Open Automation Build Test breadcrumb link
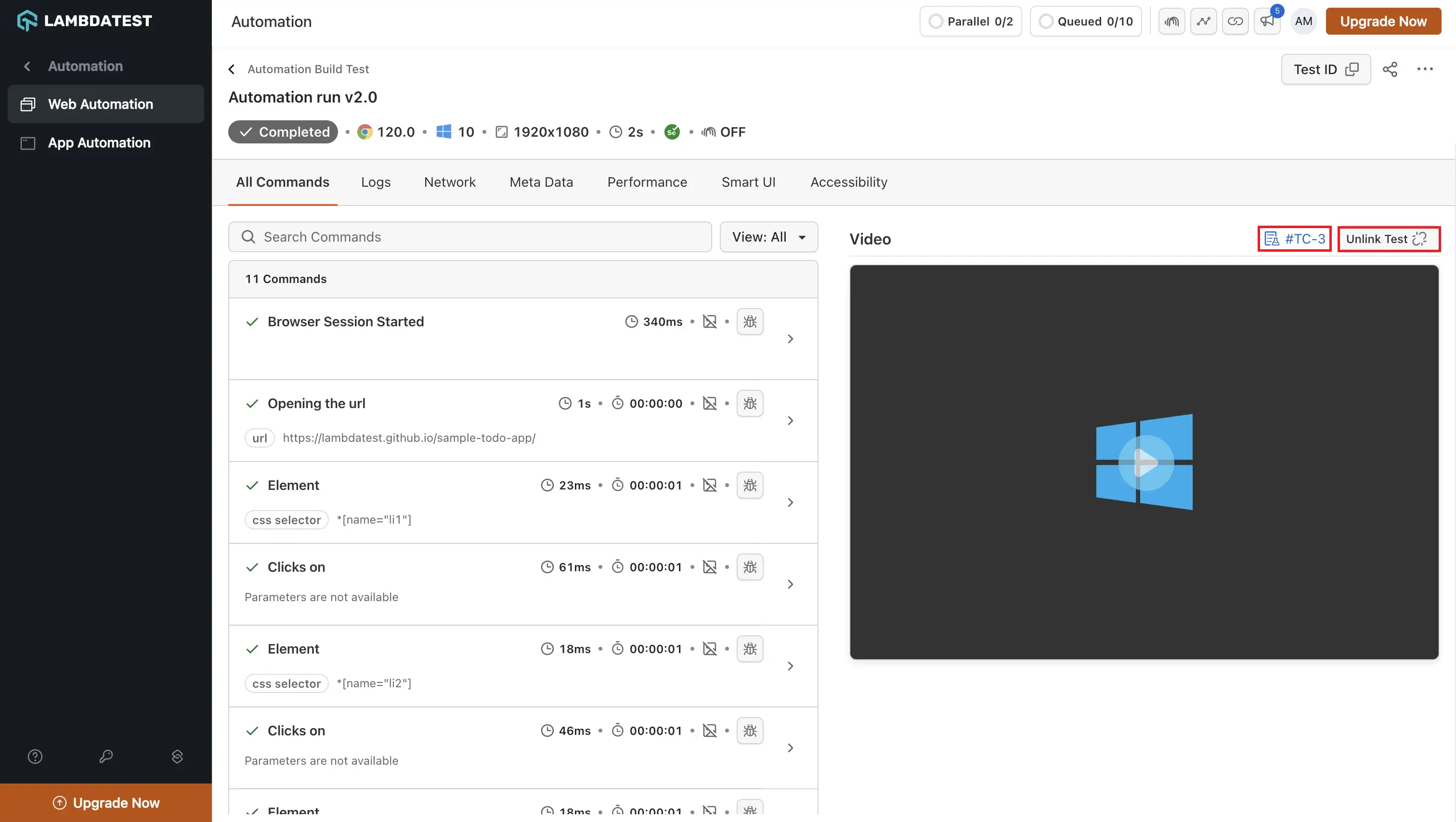This screenshot has height=822, width=1456. pos(308,69)
